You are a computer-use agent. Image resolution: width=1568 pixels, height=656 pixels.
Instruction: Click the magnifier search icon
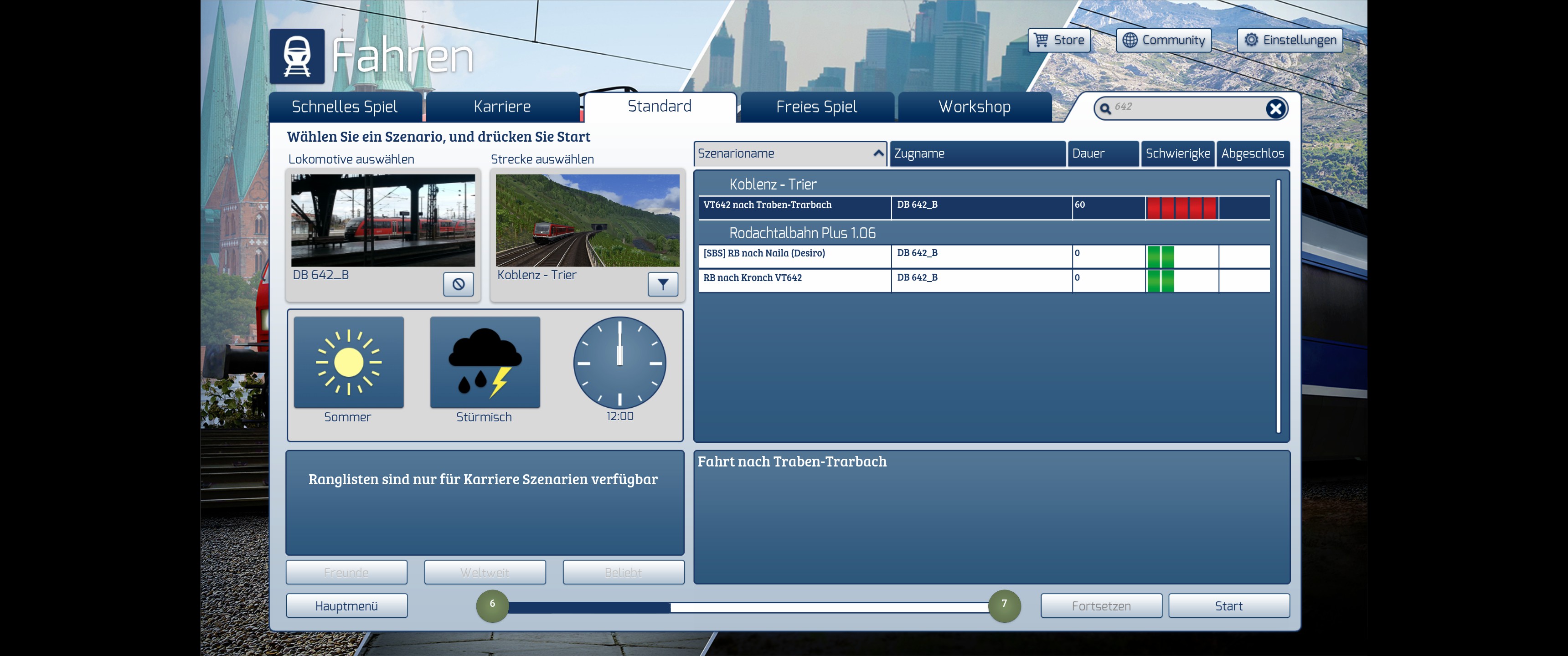pos(1105,108)
